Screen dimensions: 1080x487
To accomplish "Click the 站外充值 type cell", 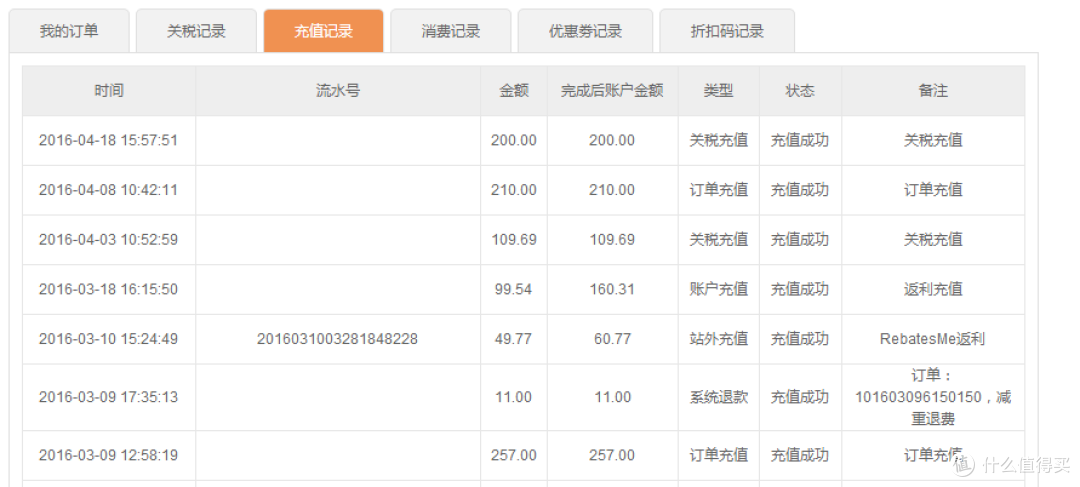I will pos(718,339).
